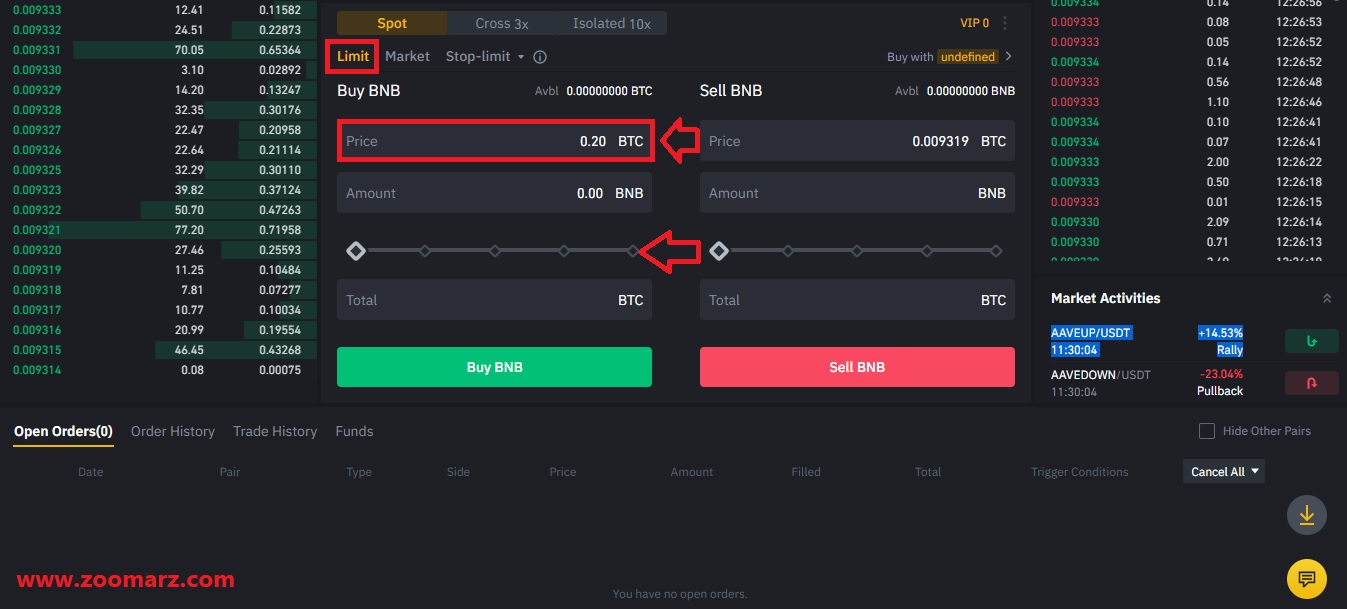
Task: Select order book price 0.009326
Action: click(36, 150)
